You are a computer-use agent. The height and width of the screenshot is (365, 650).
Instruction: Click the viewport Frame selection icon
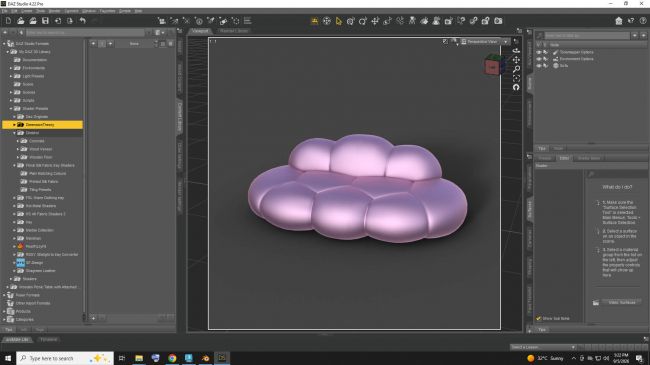click(x=516, y=78)
